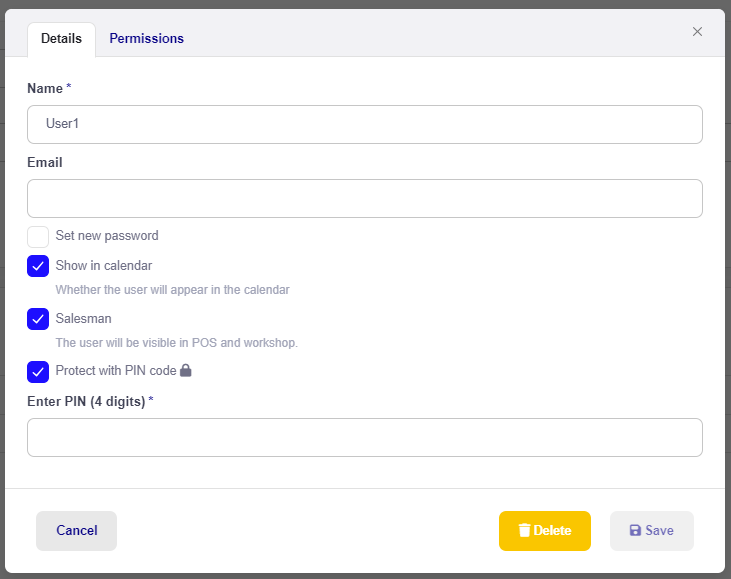Click the floppy disk icon in Save

coord(635,530)
